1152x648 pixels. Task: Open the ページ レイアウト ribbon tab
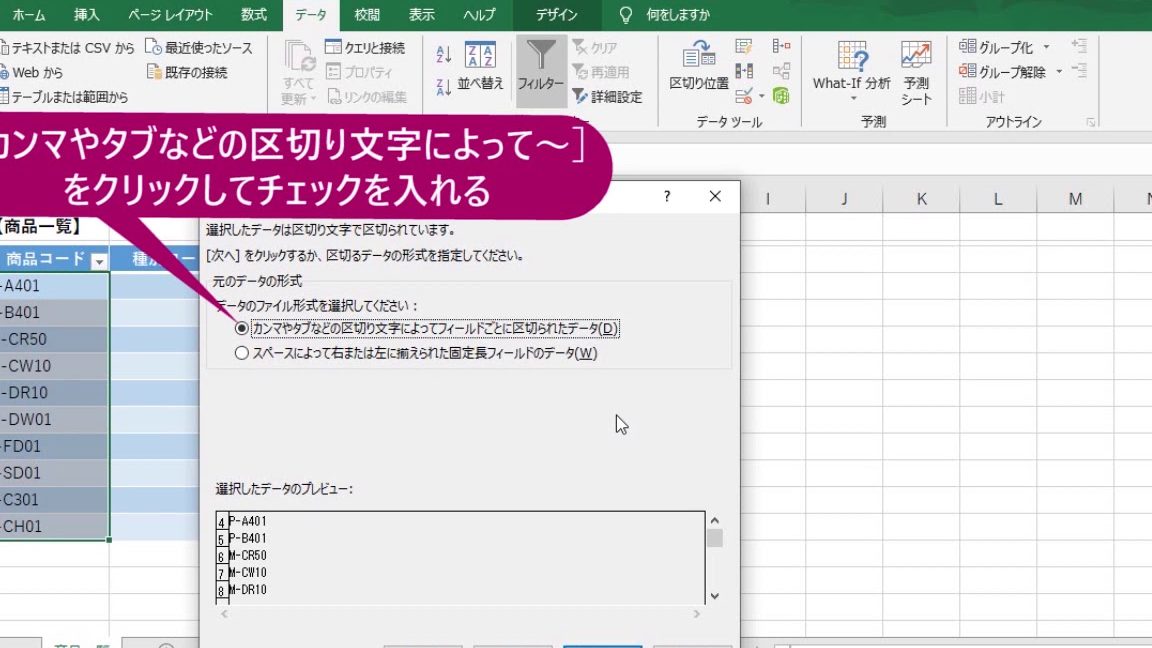pos(170,15)
